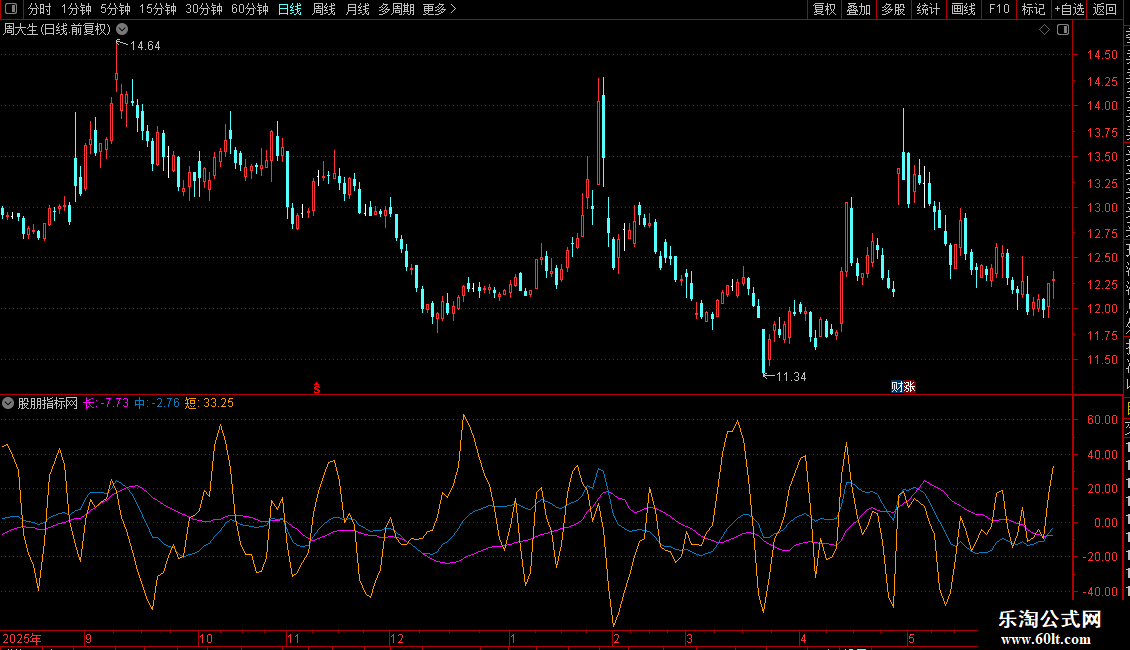
Task: Open the 股朋指标网 indicator dropdown arrow
Action: [8, 403]
